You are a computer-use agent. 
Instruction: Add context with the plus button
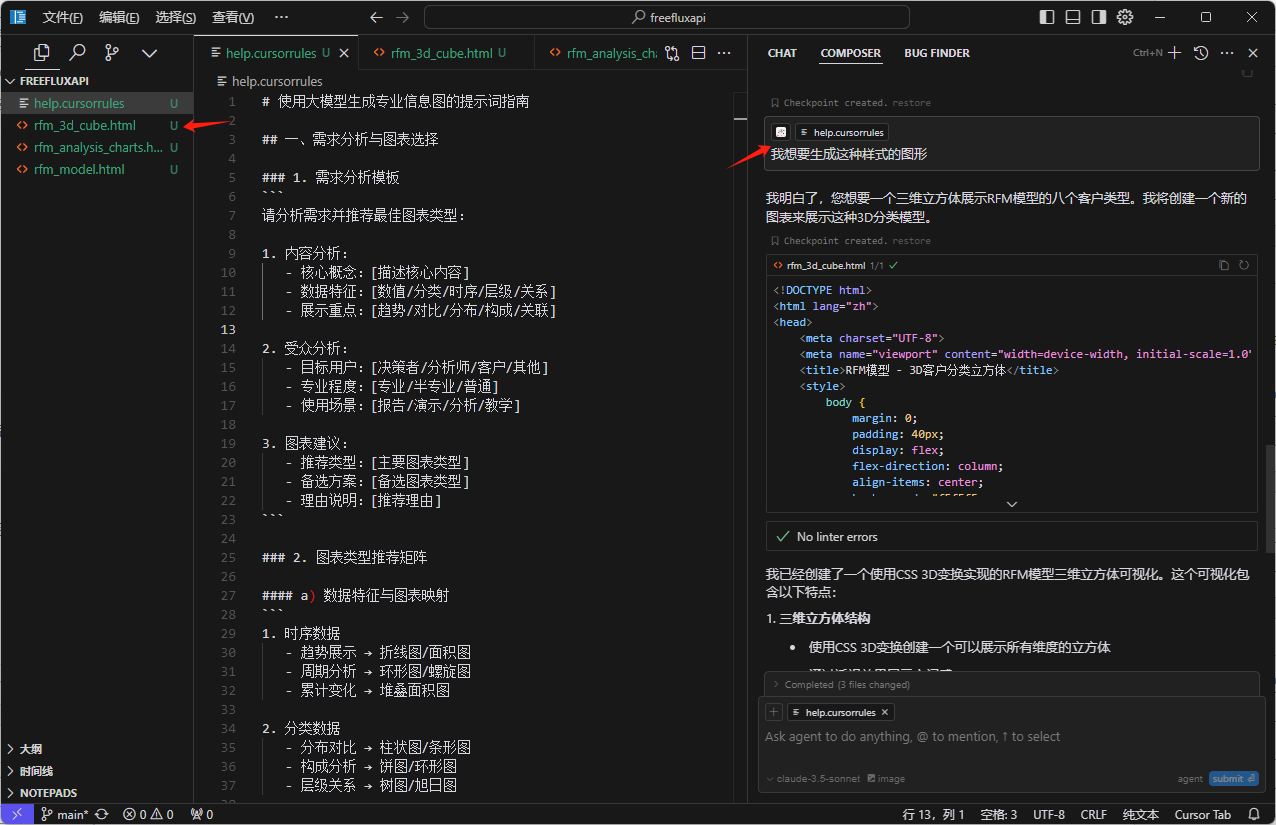[774, 712]
